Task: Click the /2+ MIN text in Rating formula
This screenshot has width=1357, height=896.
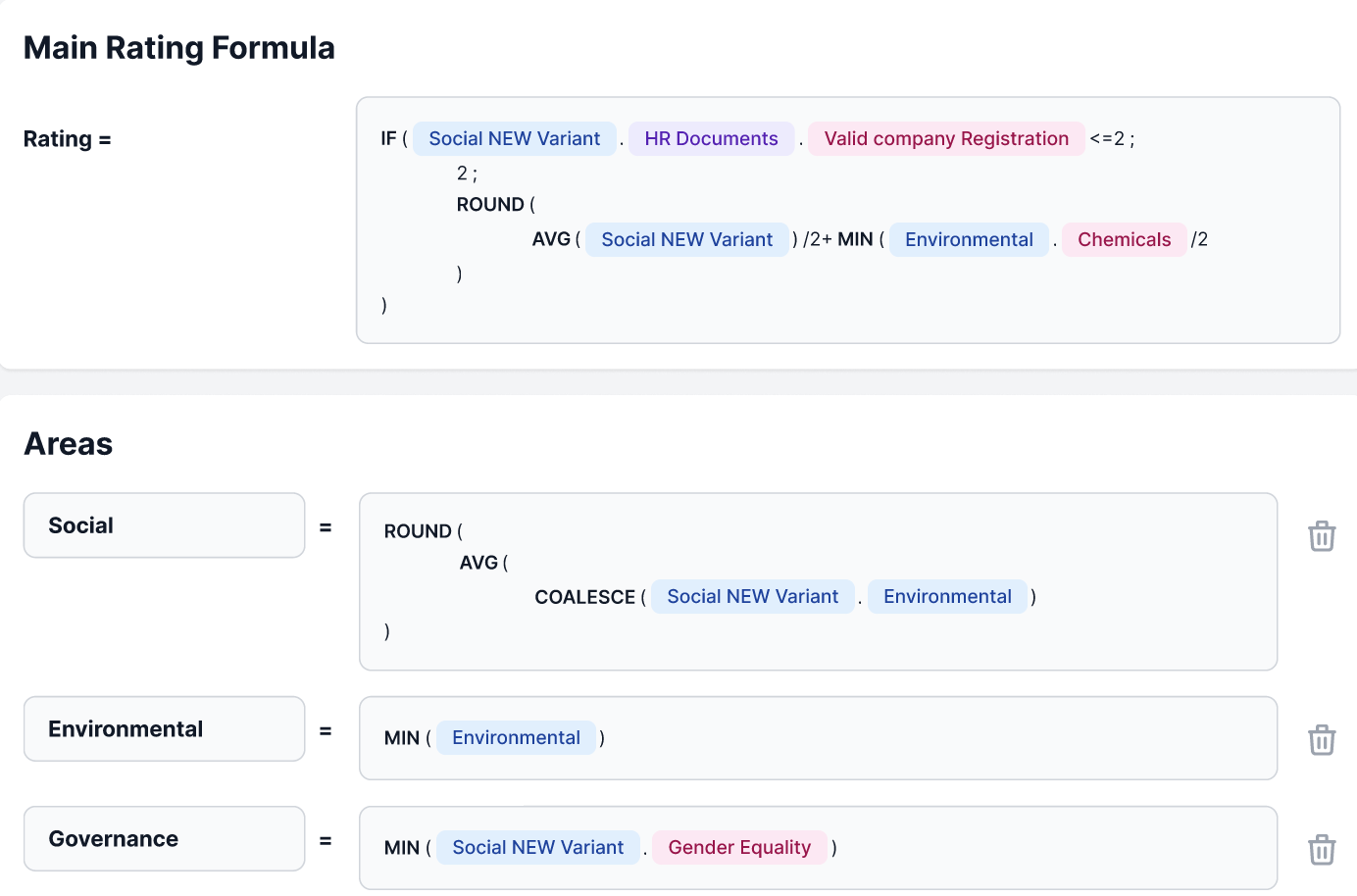Action: pos(838,240)
